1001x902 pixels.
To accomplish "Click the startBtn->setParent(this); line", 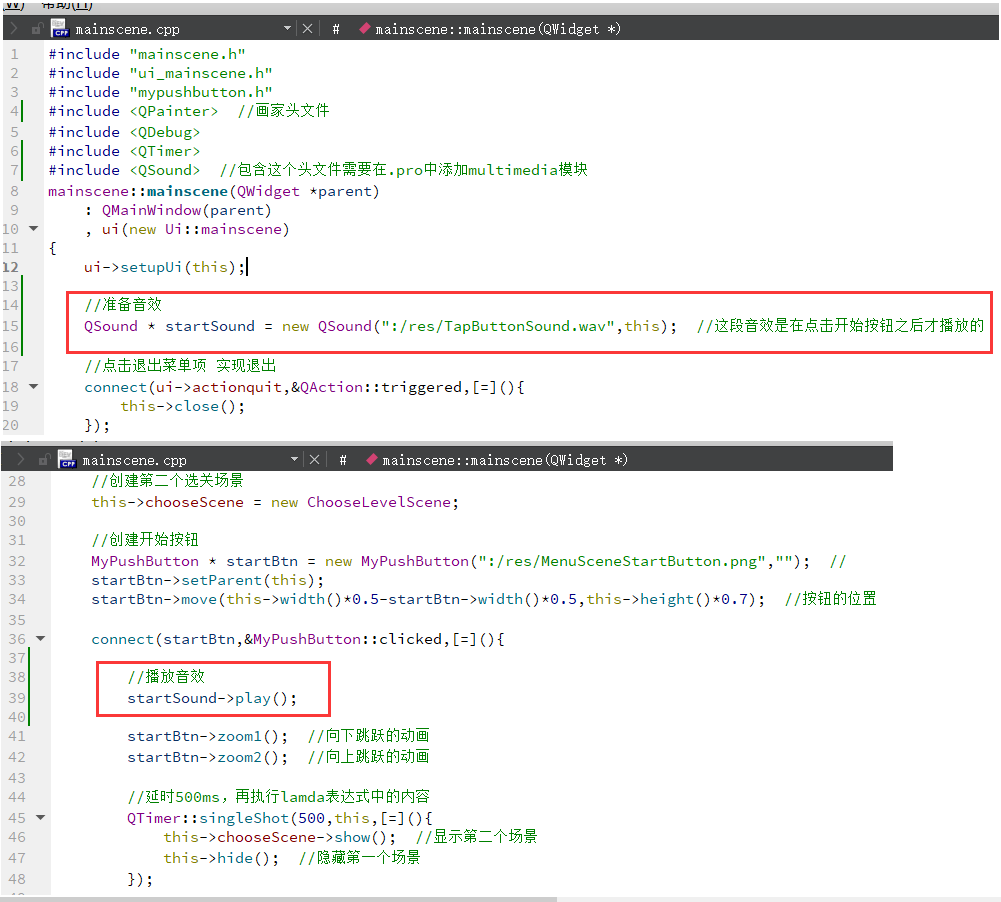I will [207, 580].
